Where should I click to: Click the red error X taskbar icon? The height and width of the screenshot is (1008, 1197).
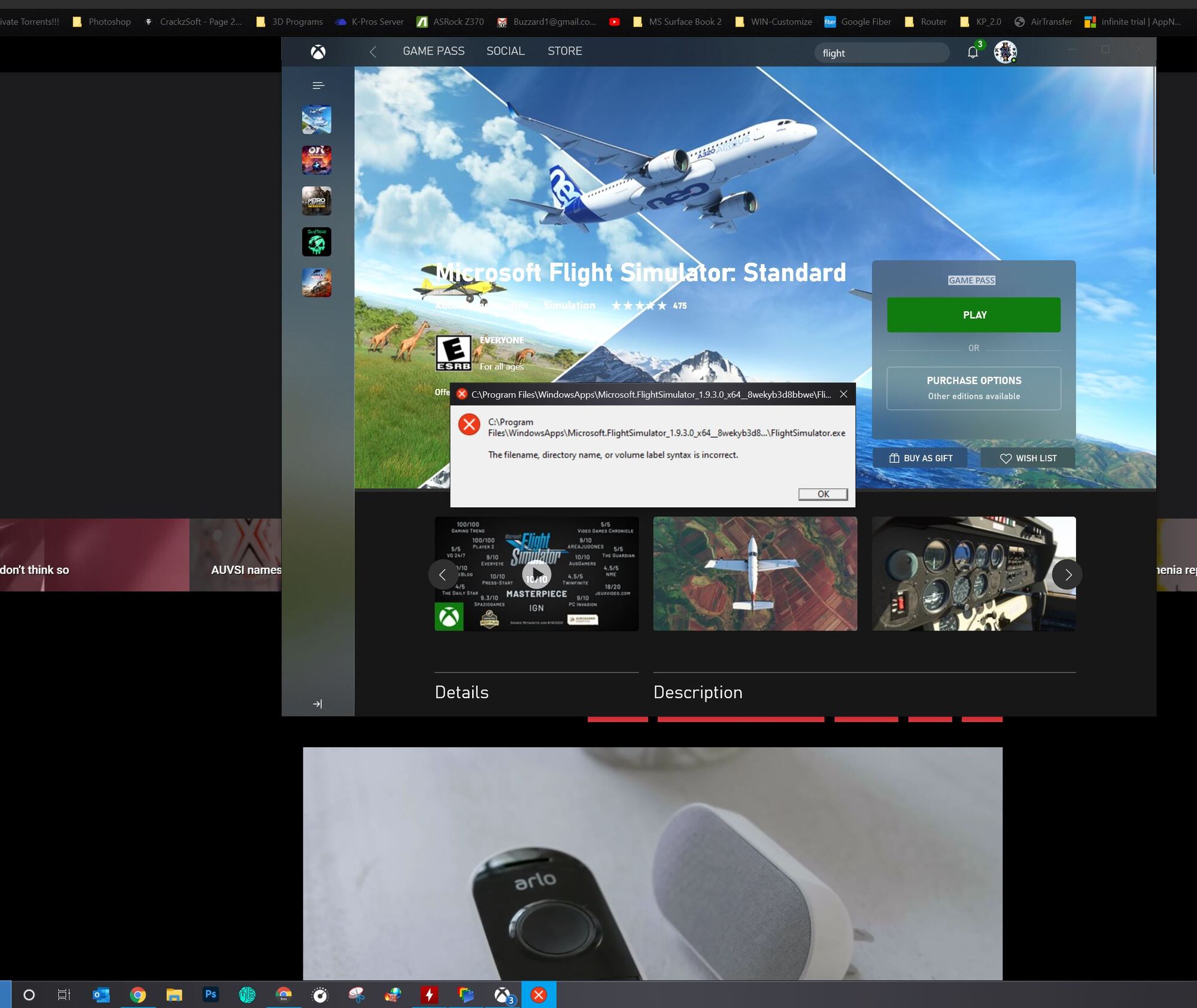click(539, 995)
